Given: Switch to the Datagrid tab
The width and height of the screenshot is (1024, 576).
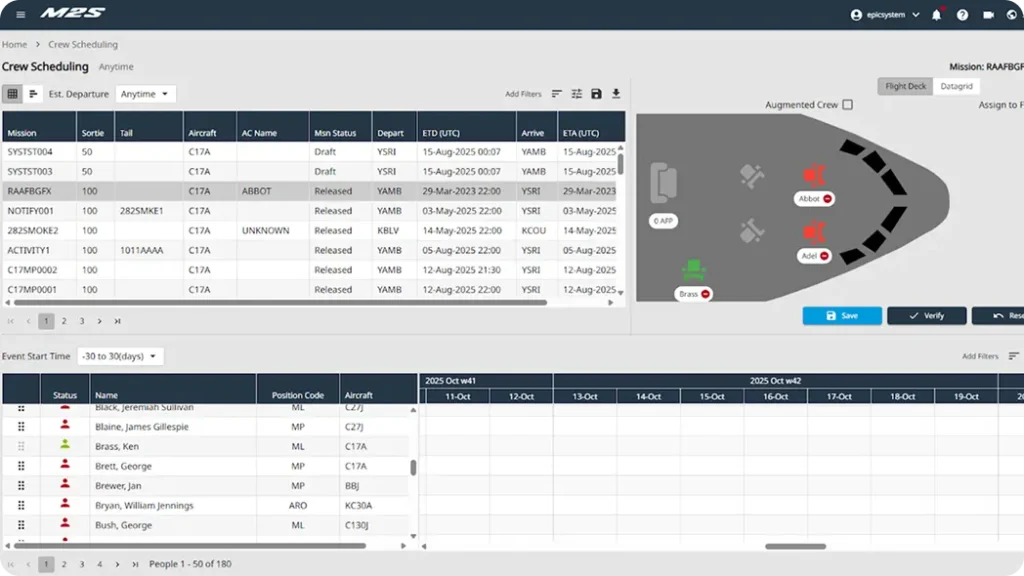Looking at the screenshot, I should click(x=956, y=86).
